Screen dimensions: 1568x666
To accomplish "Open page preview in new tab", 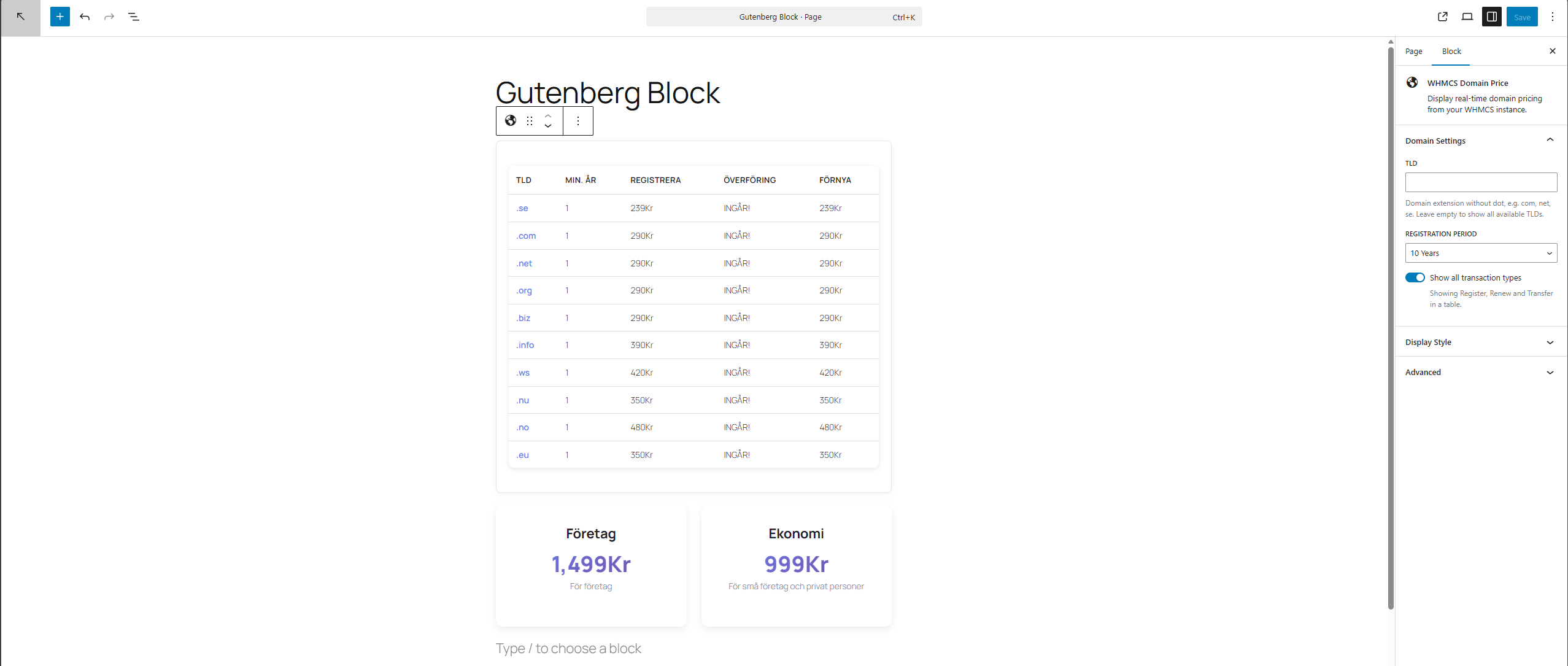I will tap(1442, 17).
